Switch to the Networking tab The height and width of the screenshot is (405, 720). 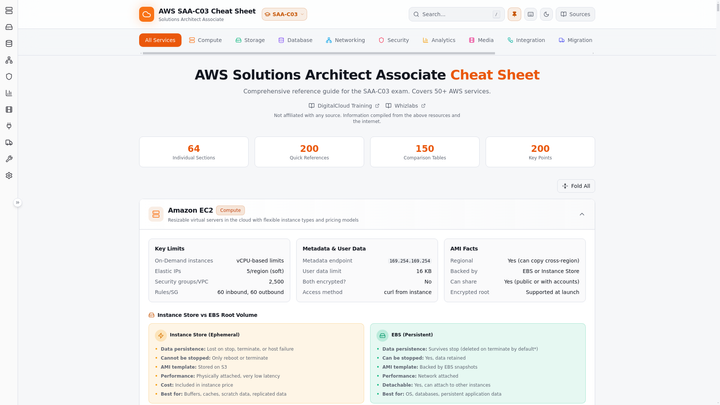tap(345, 40)
